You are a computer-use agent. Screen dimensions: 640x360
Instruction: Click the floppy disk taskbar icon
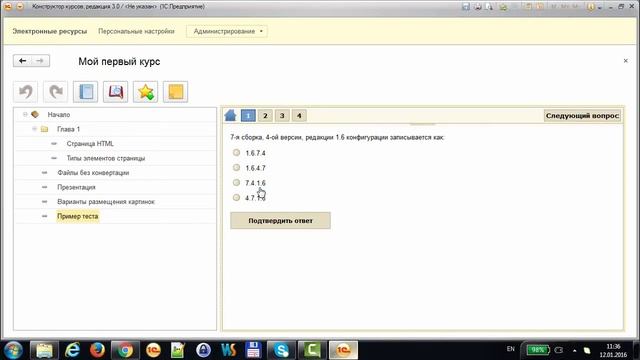pos(253,350)
